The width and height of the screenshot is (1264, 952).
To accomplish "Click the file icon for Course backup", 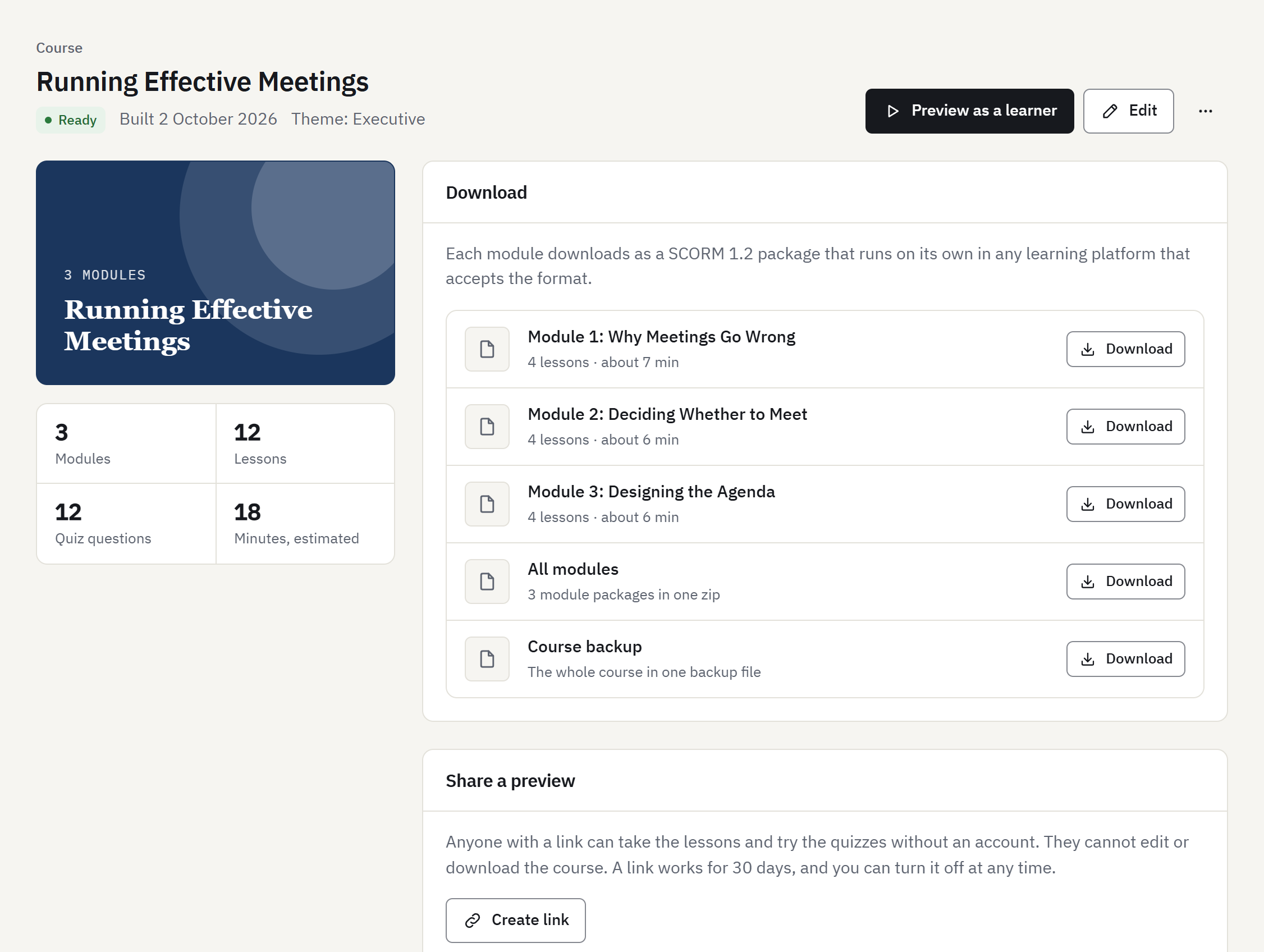I will pyautogui.click(x=487, y=659).
